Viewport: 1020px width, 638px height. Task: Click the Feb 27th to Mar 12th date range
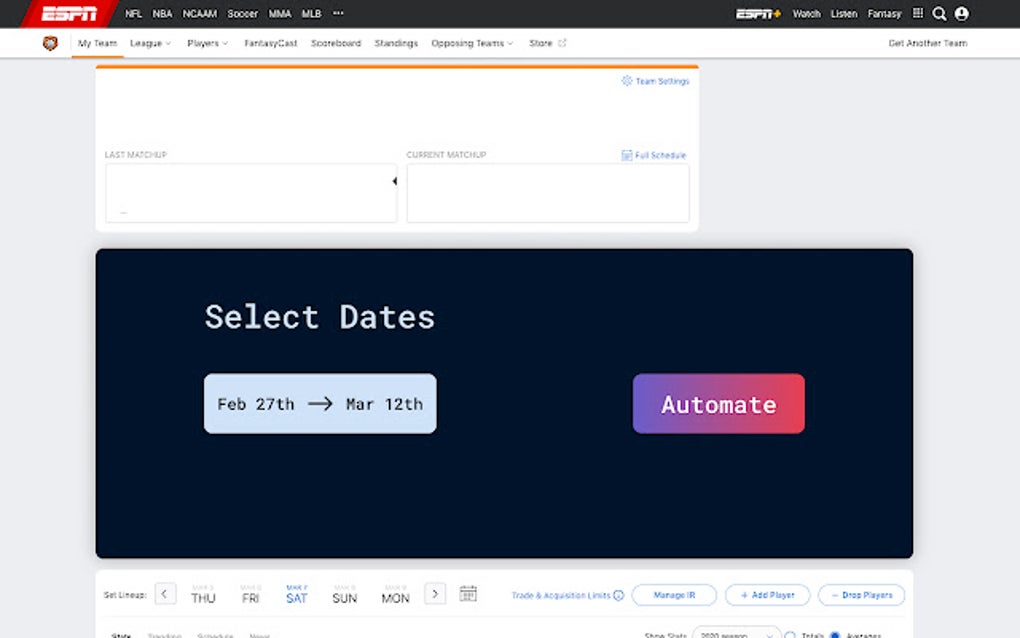tap(319, 404)
